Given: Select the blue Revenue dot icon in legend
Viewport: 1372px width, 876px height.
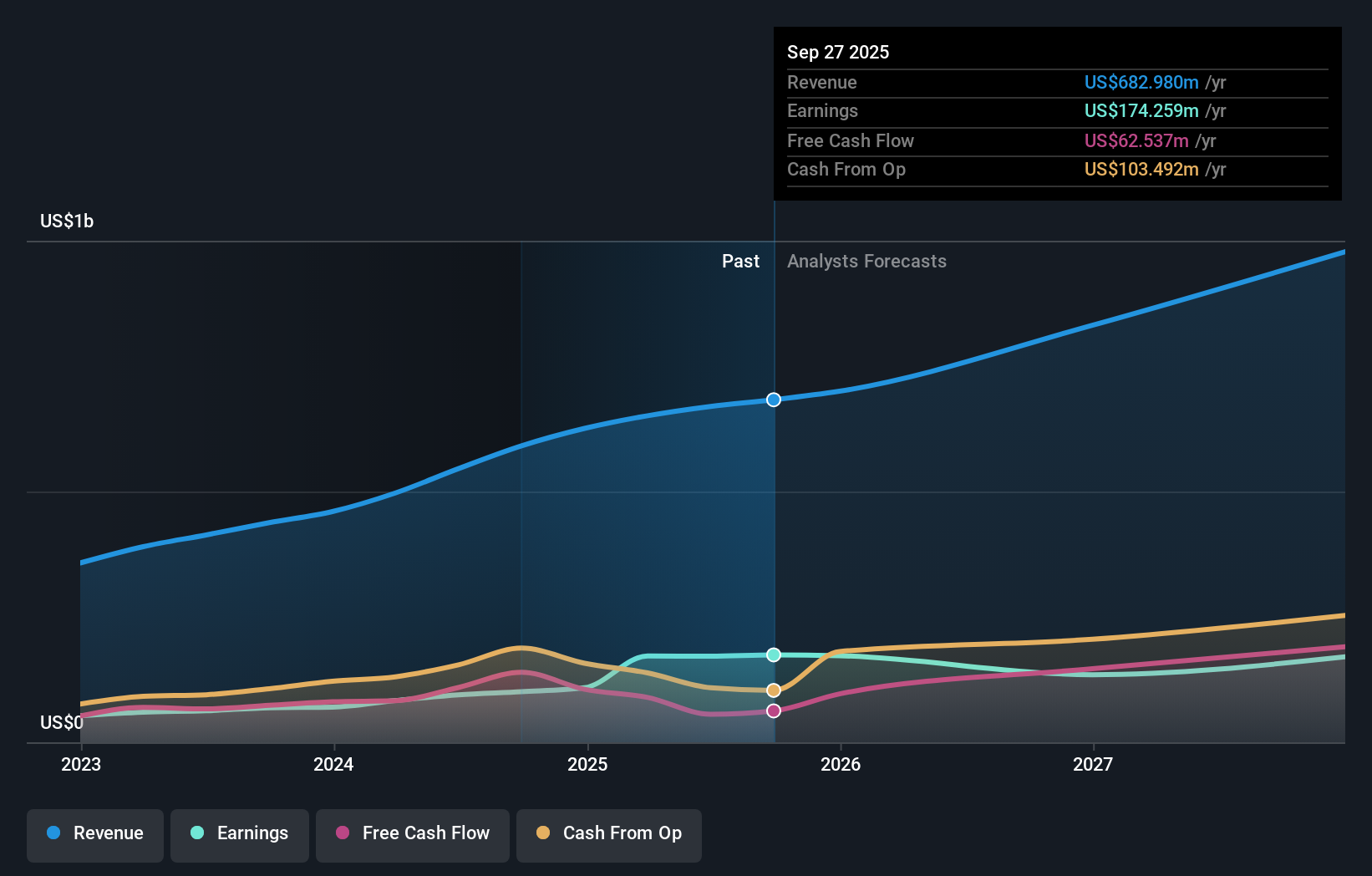Looking at the screenshot, I should pos(54,833).
